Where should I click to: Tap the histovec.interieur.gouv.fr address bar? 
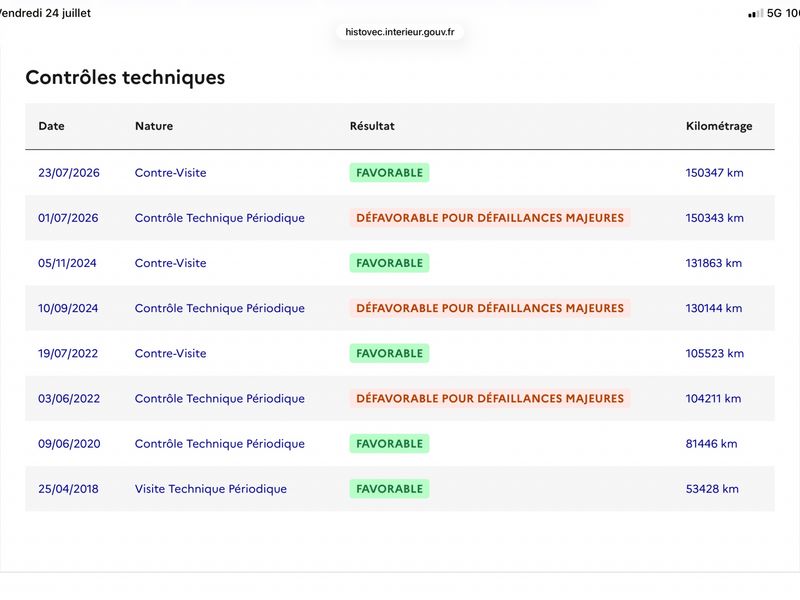click(399, 32)
